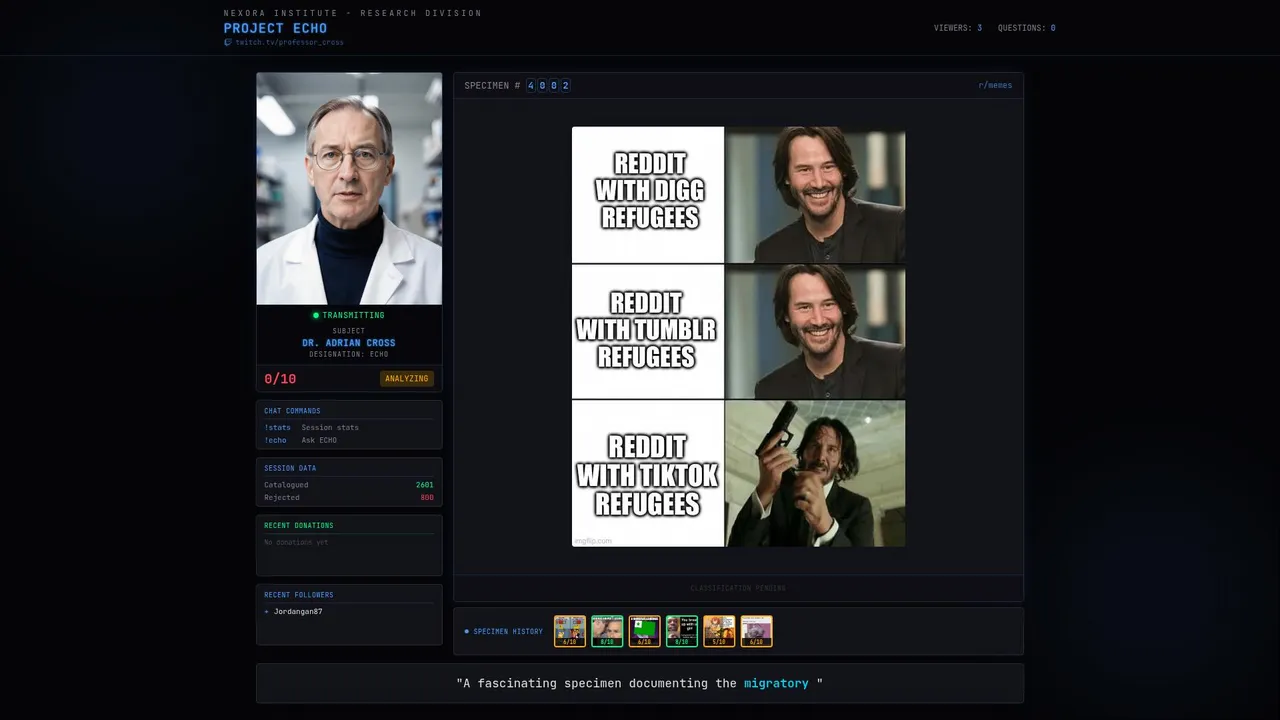Select the !echo chat command
This screenshot has height=720, width=1280.
pos(275,441)
